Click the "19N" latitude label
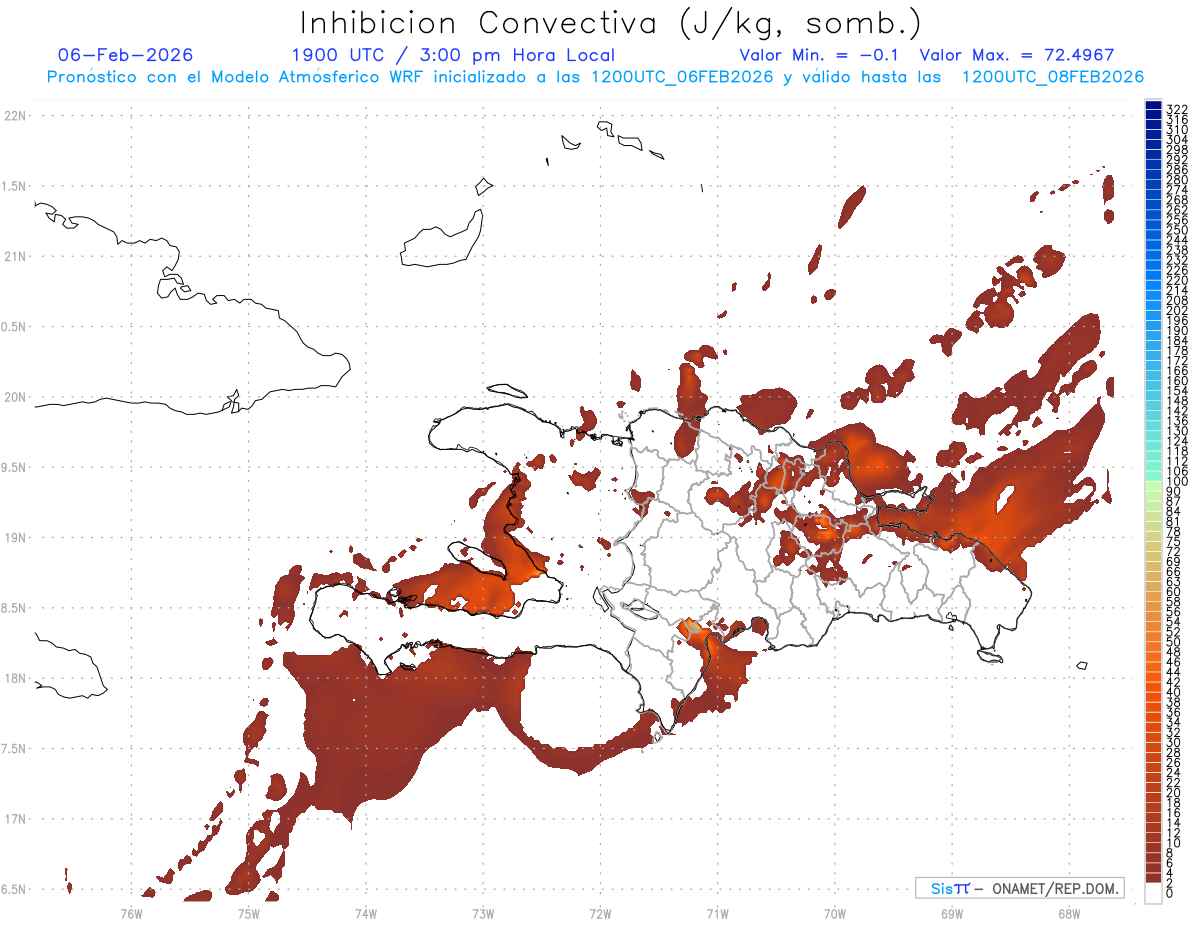 15,538
